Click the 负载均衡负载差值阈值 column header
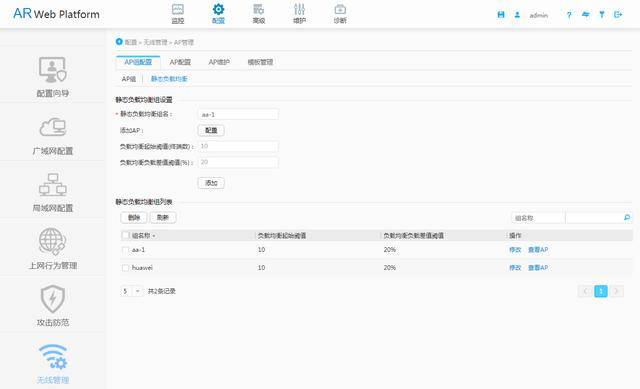This screenshot has height=389, width=640. click(413, 236)
